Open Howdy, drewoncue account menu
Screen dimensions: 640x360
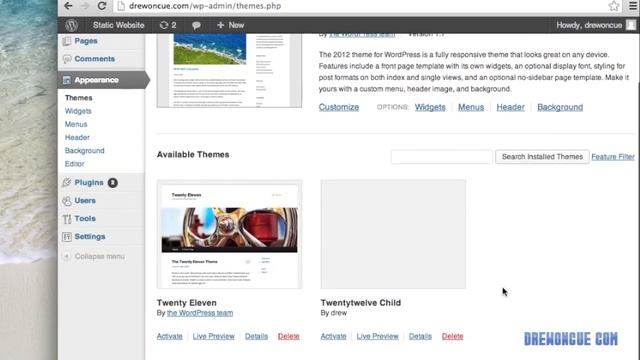[589, 25]
